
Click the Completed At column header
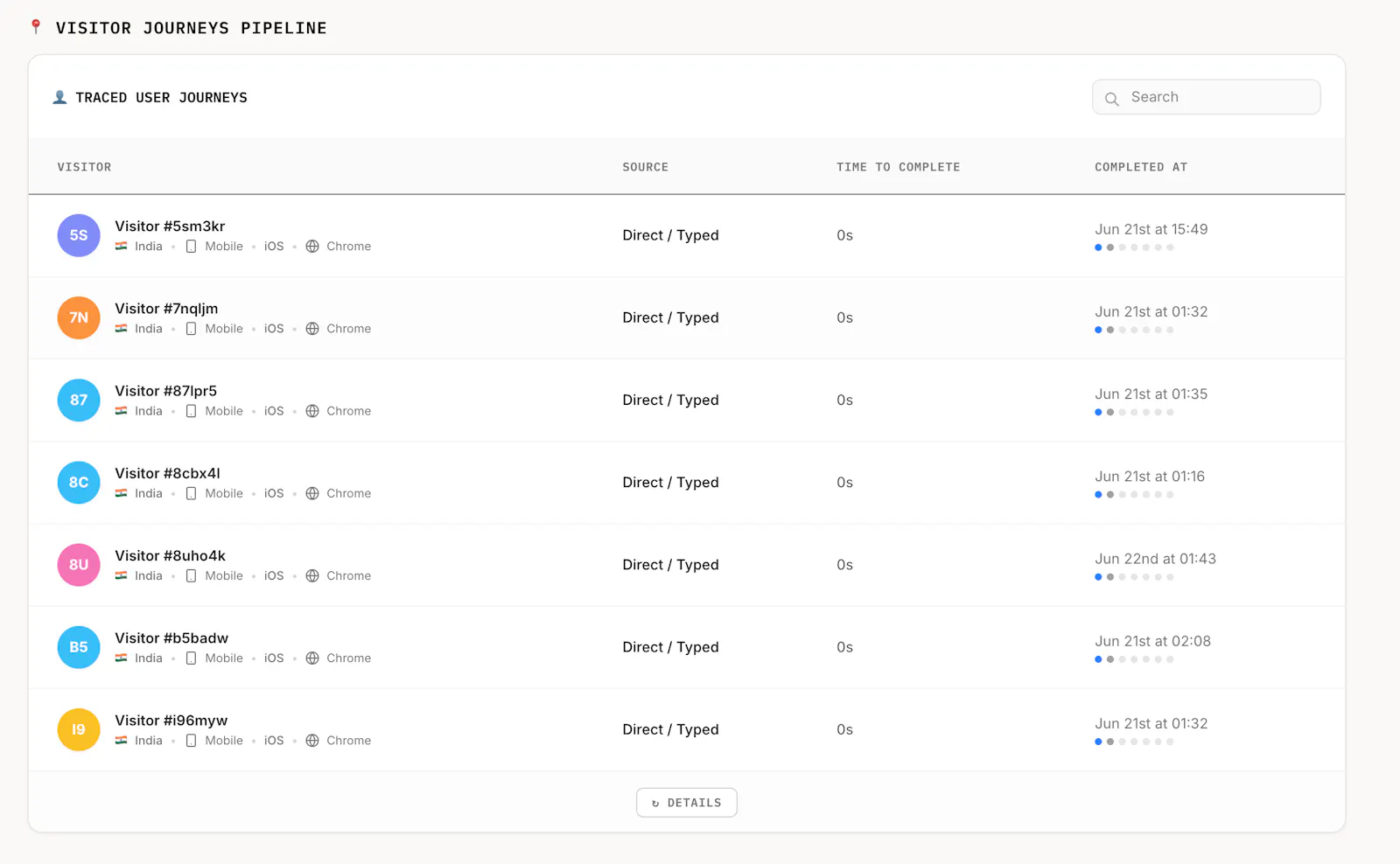[1141, 167]
